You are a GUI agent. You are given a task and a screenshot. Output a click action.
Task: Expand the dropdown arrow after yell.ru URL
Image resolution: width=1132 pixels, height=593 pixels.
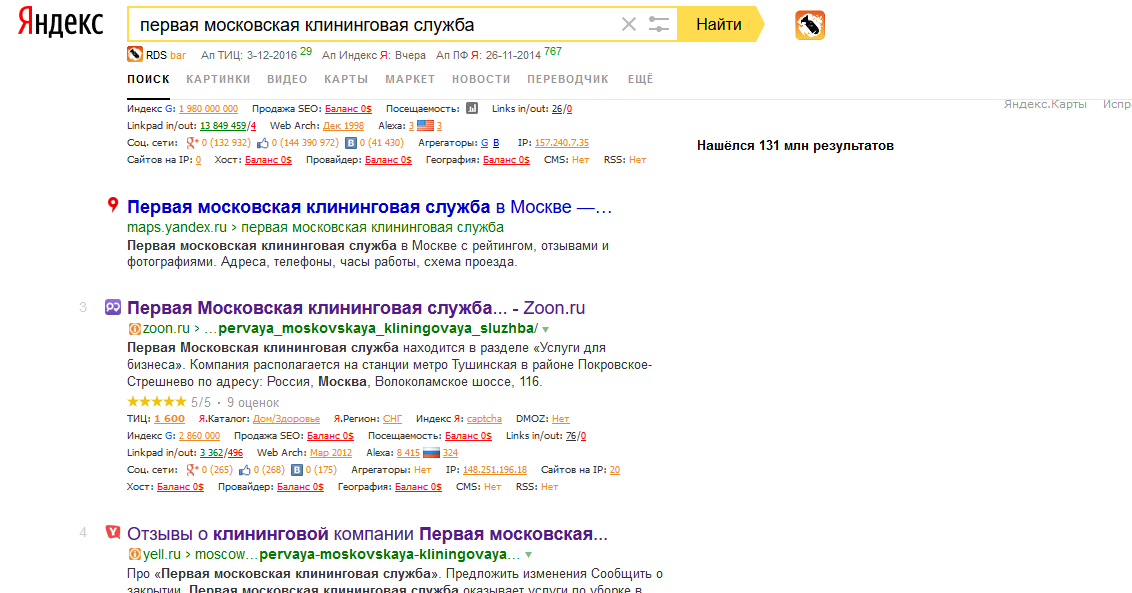pyautogui.click(x=529, y=555)
